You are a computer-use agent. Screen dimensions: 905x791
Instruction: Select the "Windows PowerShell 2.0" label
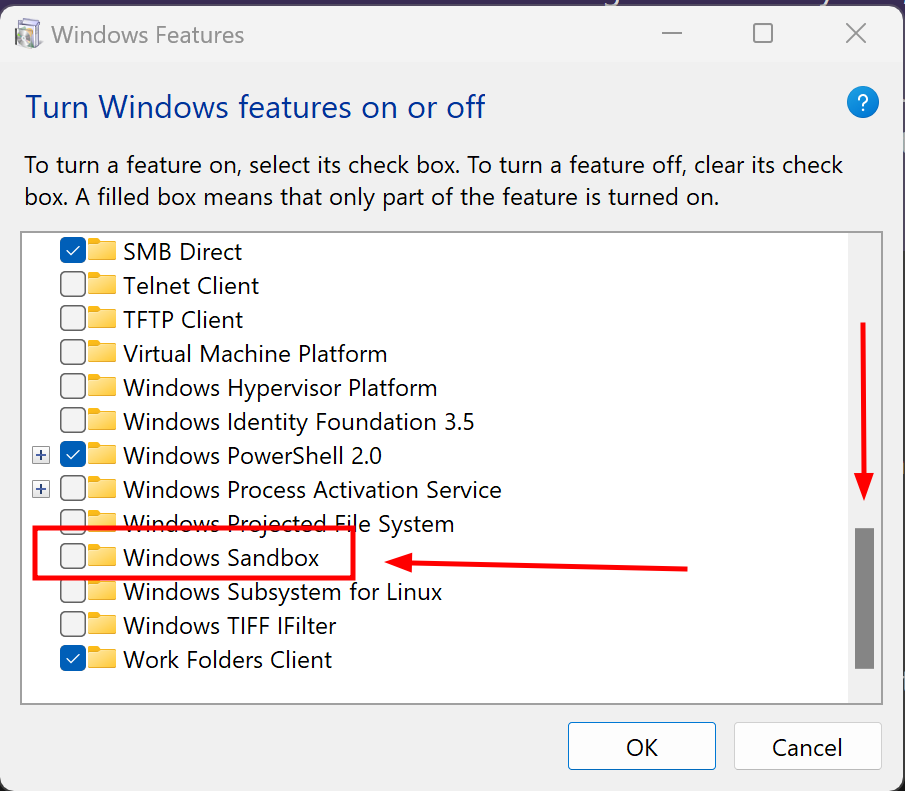[252, 456]
